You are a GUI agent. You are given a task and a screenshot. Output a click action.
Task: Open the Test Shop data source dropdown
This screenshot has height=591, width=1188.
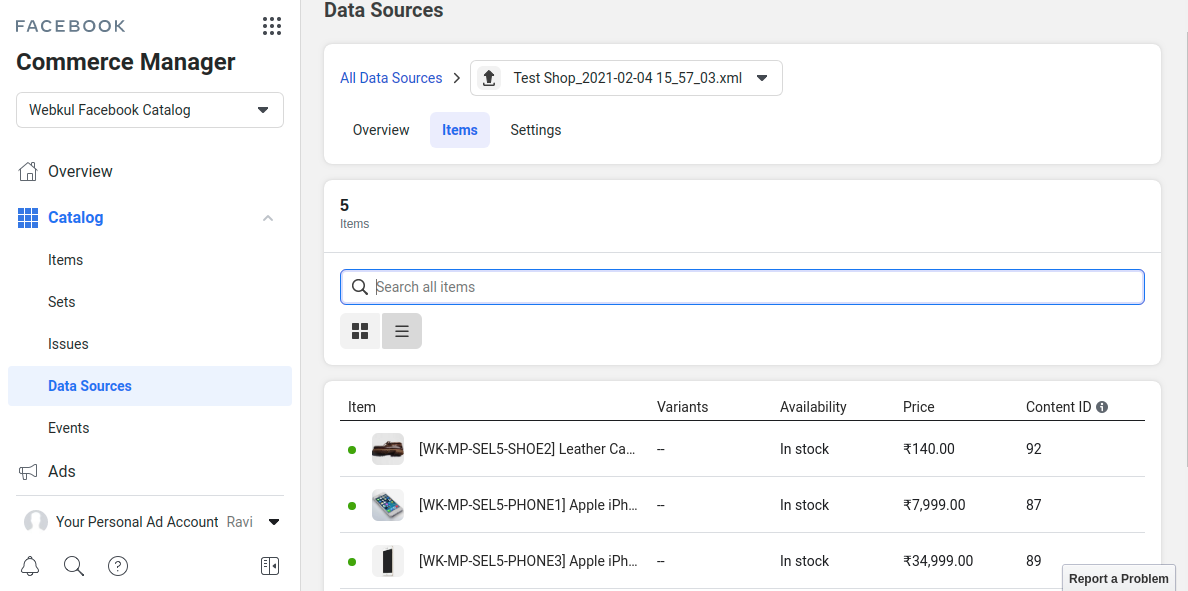point(627,78)
